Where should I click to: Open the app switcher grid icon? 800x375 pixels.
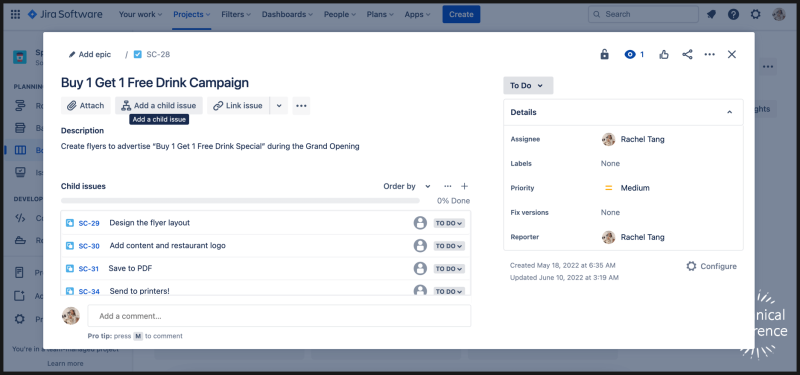15,14
